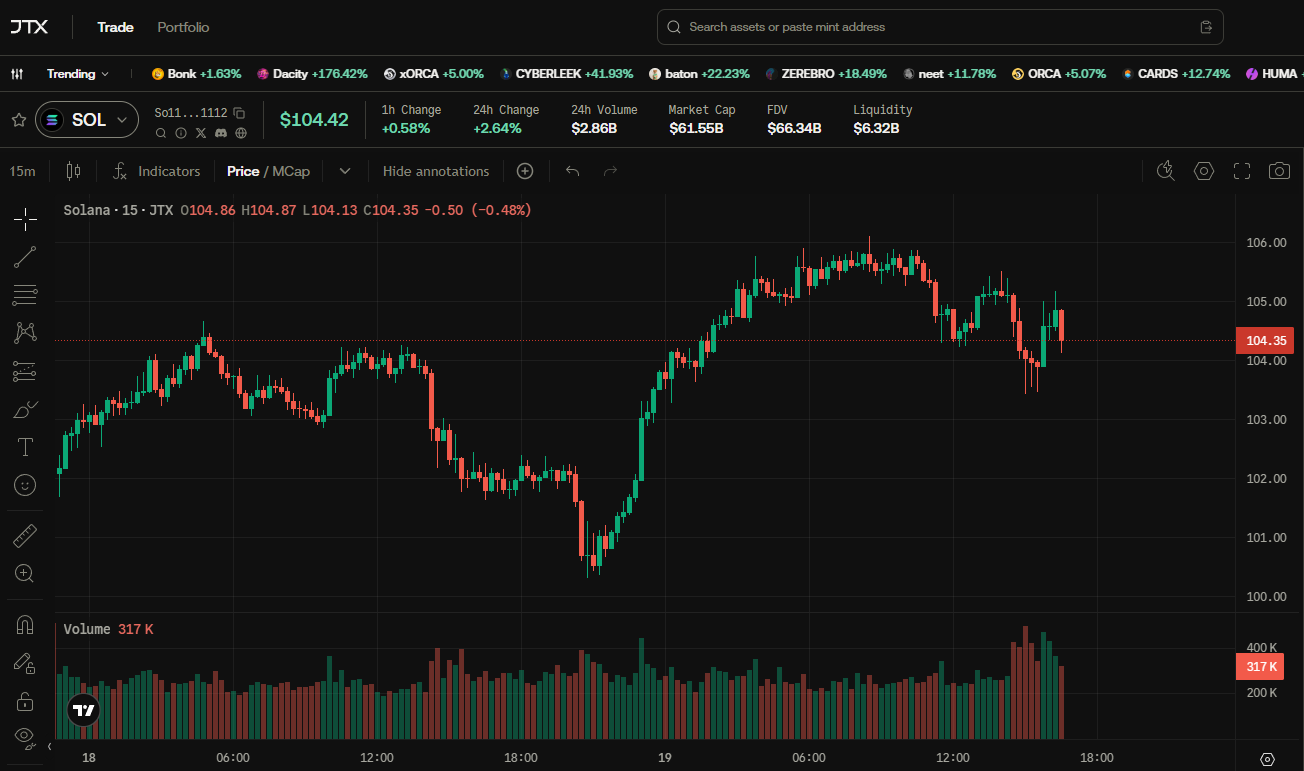Viewport: 1304px width, 771px height.
Task: Open the candlestick chart type menu
Action: (72, 171)
